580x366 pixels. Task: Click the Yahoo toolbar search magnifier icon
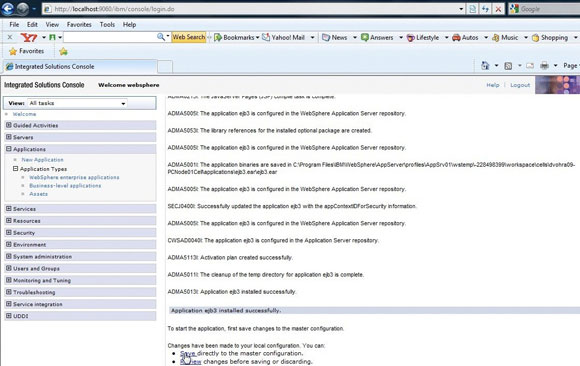(x=161, y=37)
